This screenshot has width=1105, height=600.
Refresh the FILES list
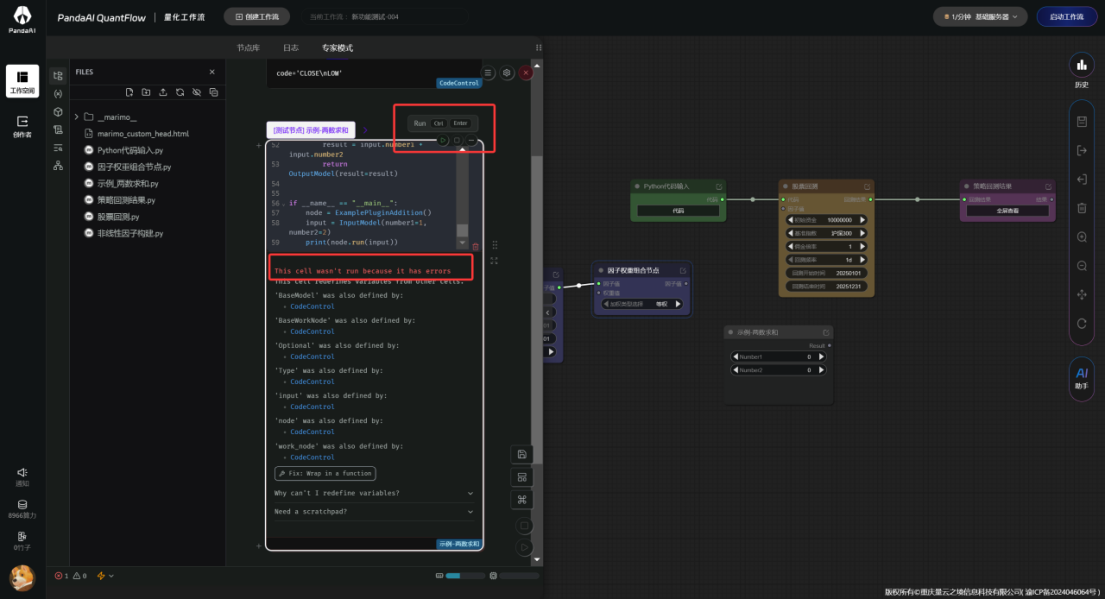(x=180, y=92)
